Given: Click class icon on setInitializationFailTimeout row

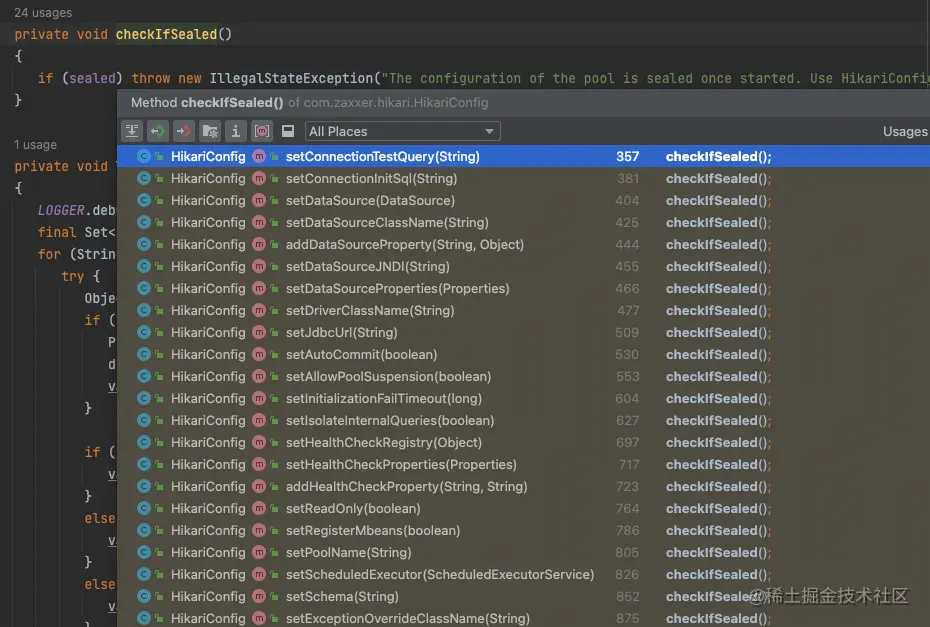Looking at the screenshot, I should click(144, 399).
